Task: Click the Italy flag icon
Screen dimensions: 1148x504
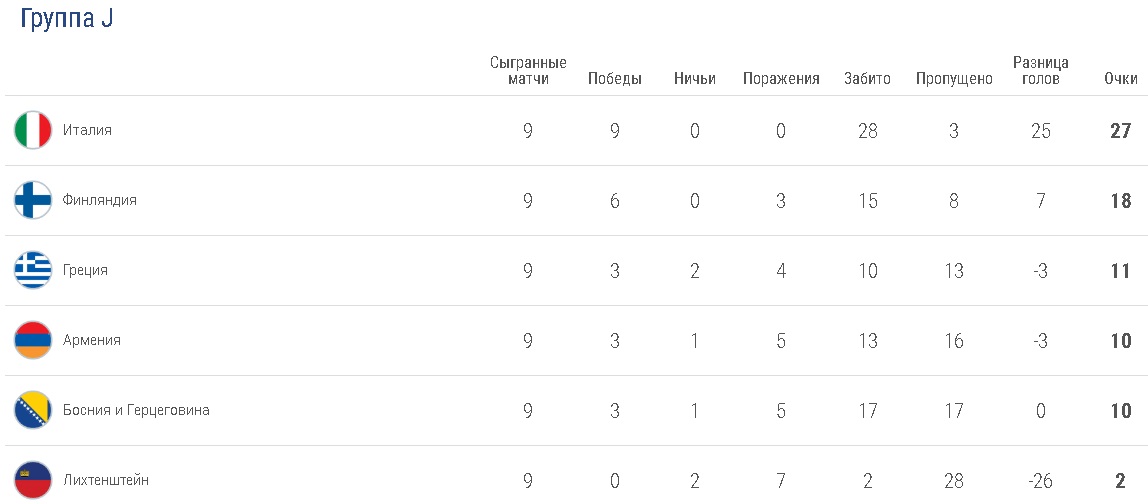Action: tap(33, 130)
